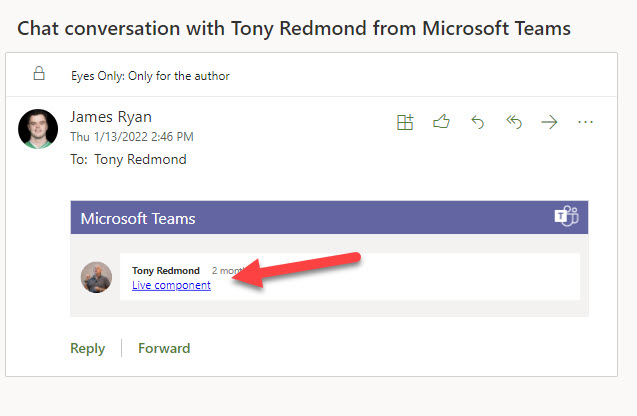Like the message with thumbs-up icon

[x=441, y=121]
